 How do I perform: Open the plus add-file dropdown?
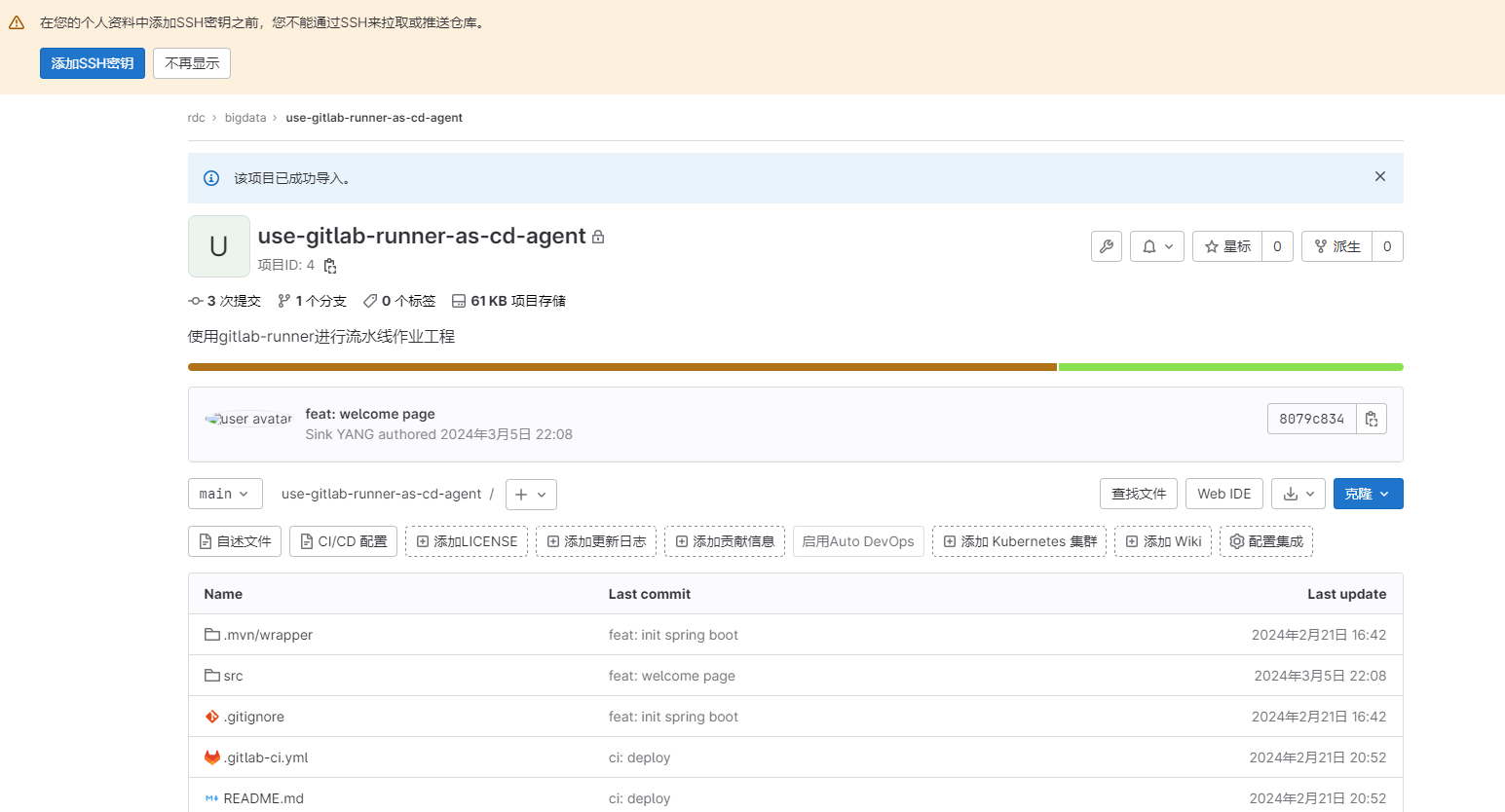click(531, 494)
